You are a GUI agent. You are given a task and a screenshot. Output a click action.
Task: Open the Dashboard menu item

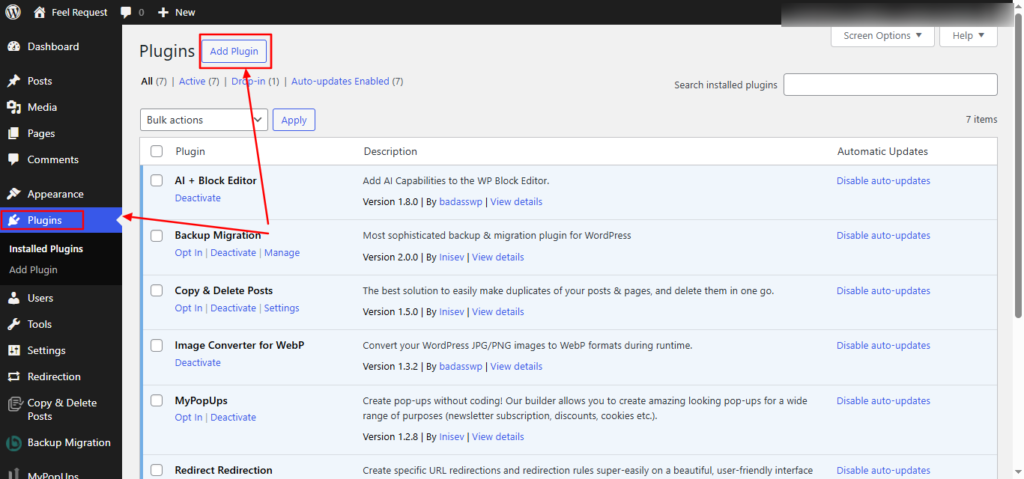pos(53,47)
